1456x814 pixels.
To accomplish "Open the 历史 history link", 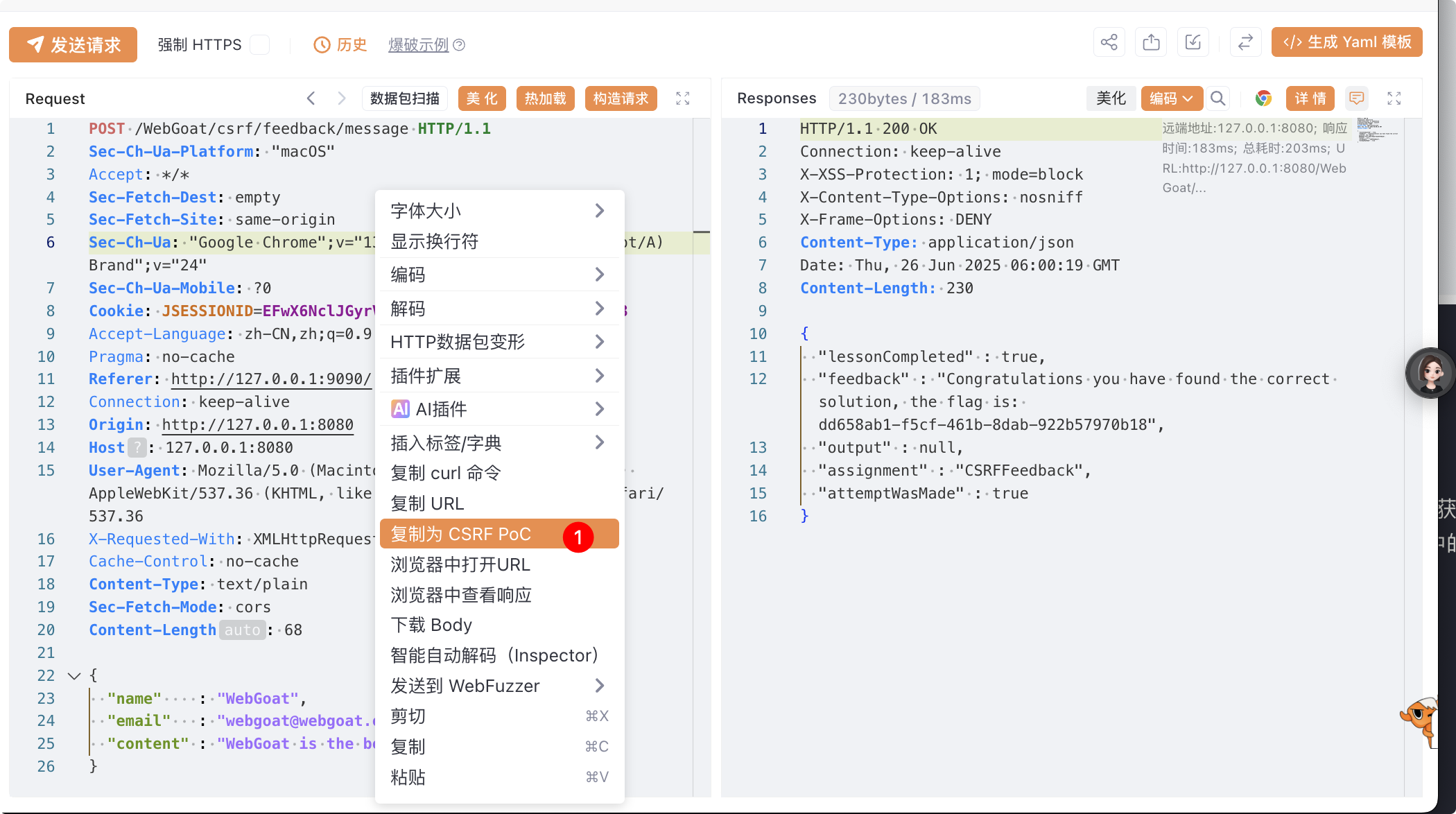I will 340,45.
